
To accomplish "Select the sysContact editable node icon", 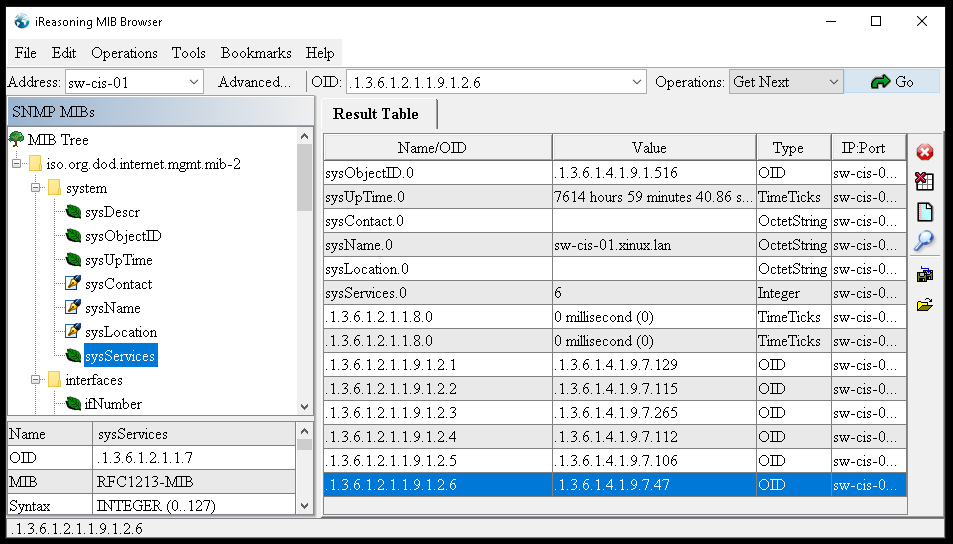I will click(x=72, y=284).
